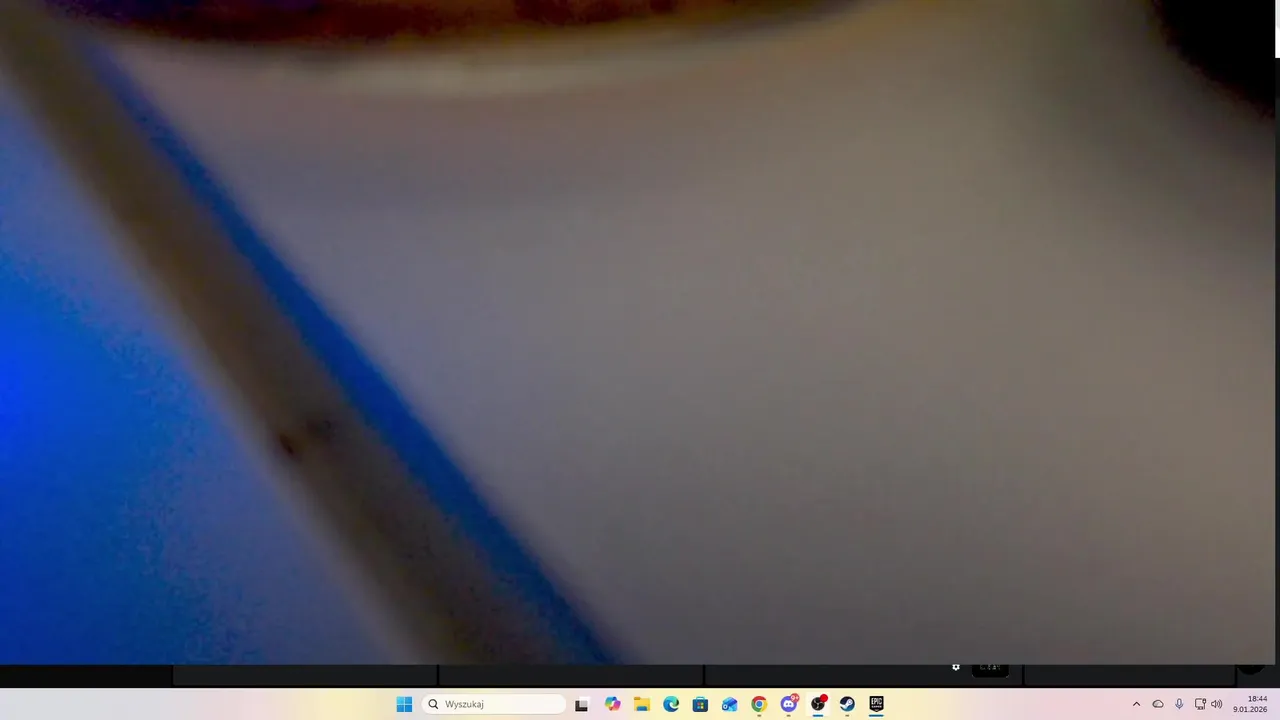1280x720 pixels.
Task: Open Outlook from the taskbar
Action: [x=730, y=704]
